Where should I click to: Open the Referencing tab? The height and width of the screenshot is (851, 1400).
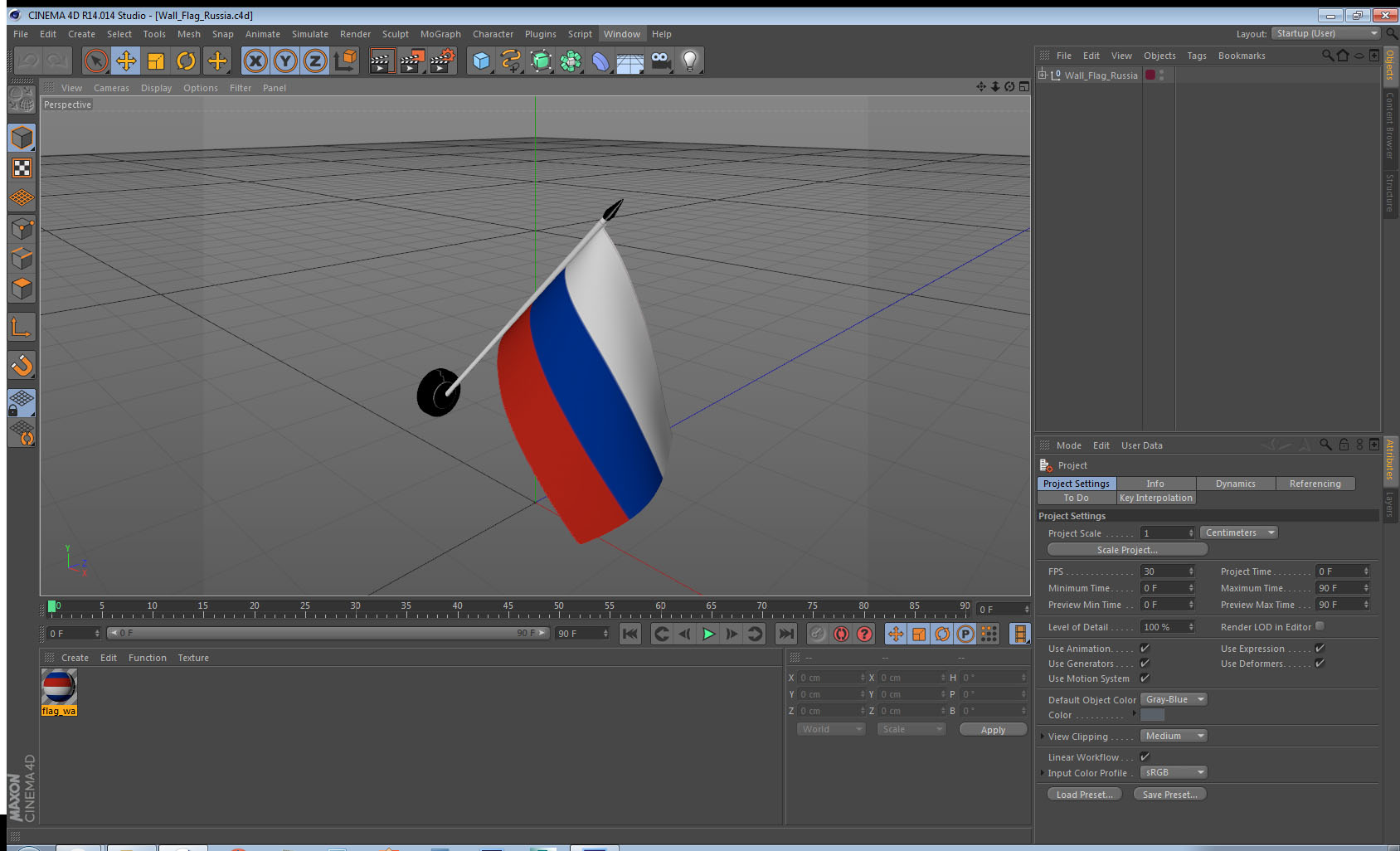click(1315, 484)
